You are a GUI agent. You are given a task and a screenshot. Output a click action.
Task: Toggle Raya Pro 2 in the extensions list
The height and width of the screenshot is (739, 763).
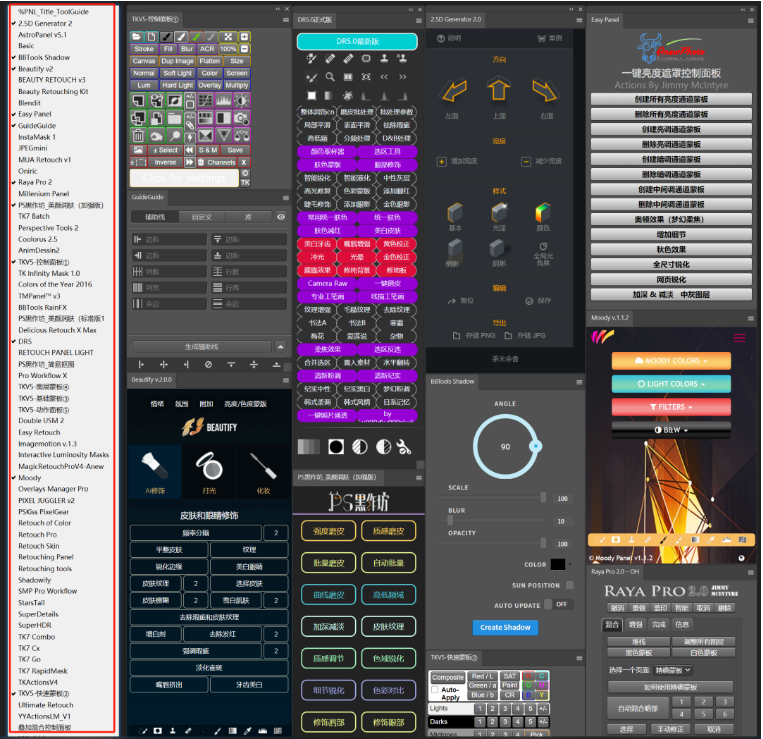pyautogui.click(x=35, y=182)
